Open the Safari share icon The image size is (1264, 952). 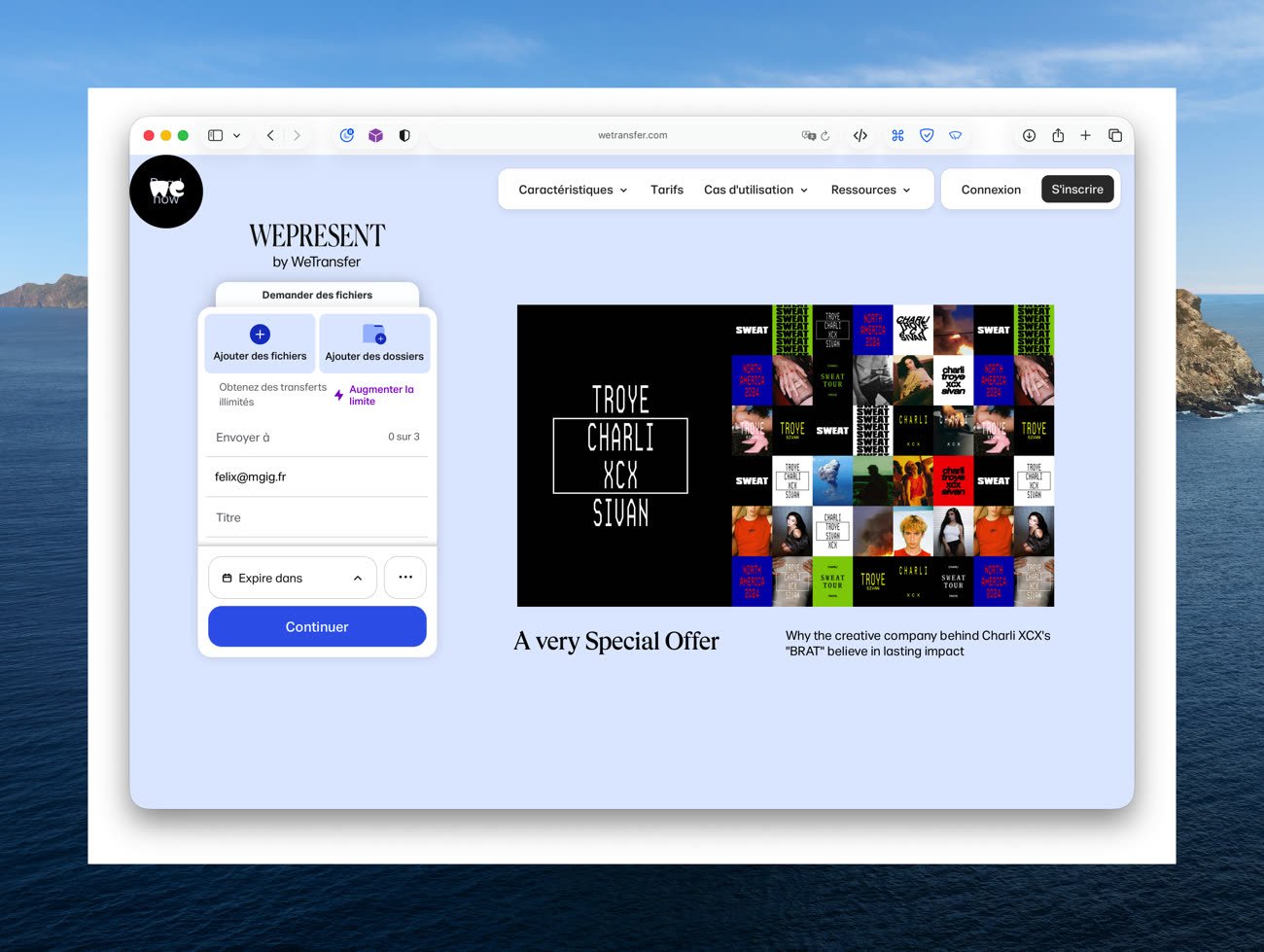[1058, 135]
